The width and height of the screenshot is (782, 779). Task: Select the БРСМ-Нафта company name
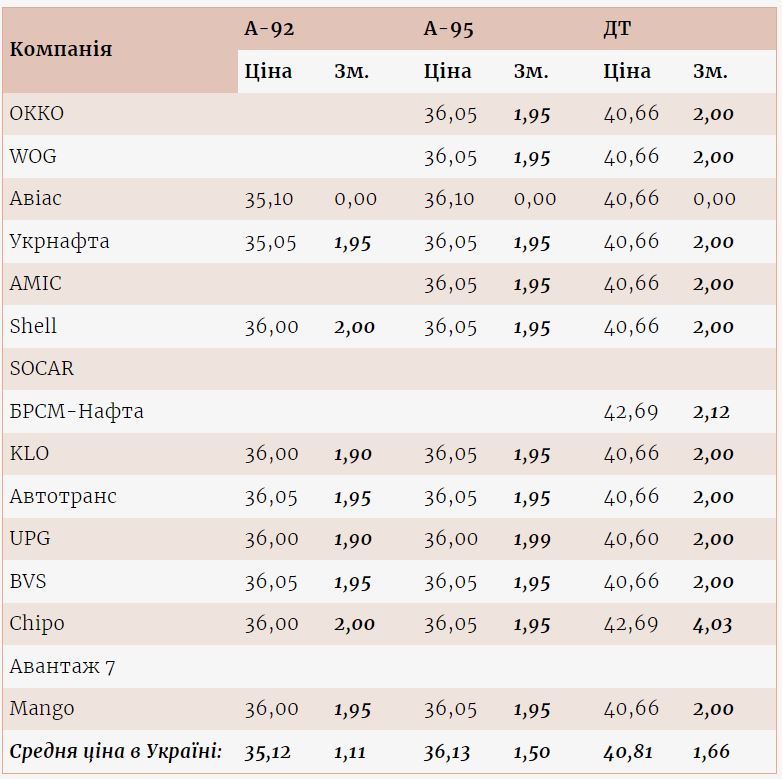click(77, 412)
